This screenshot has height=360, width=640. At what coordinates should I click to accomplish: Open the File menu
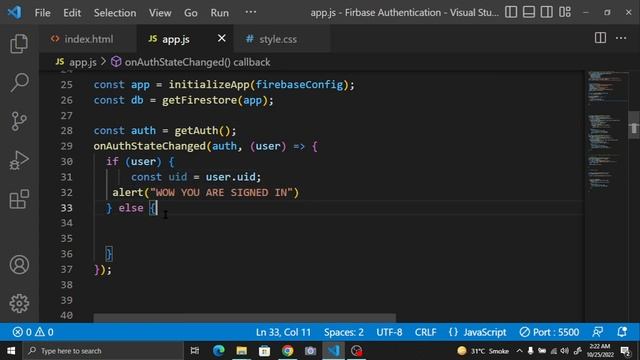tap(42, 13)
